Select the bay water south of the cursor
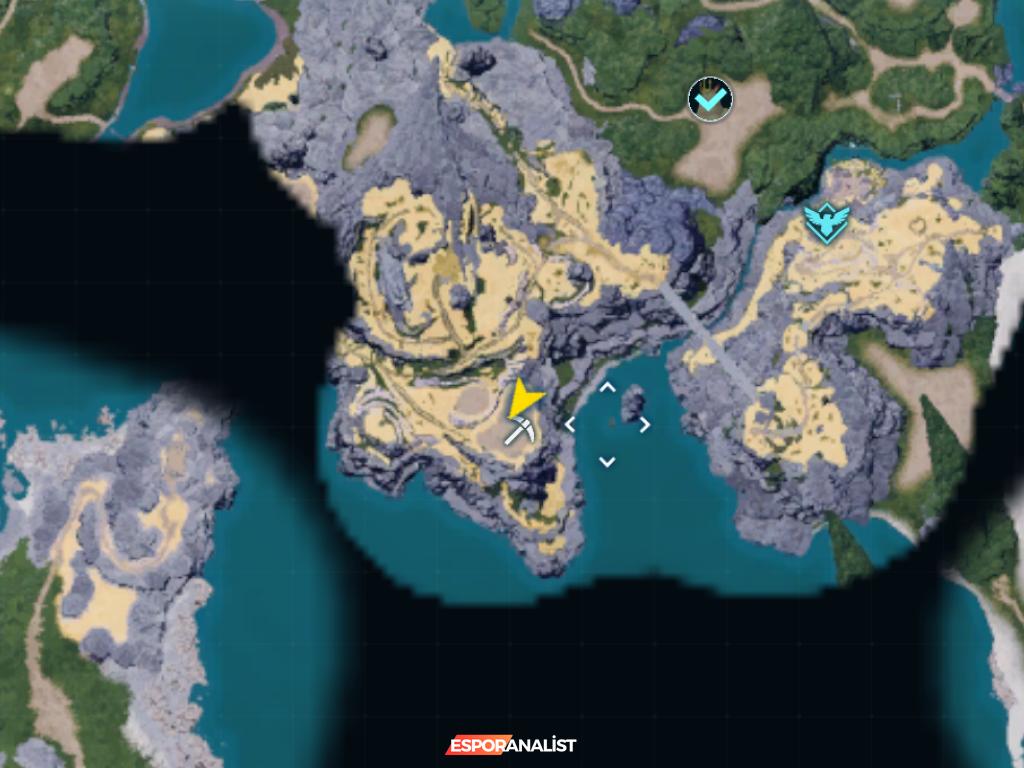Screen dimensions: 1024x768 [x=640, y=520]
